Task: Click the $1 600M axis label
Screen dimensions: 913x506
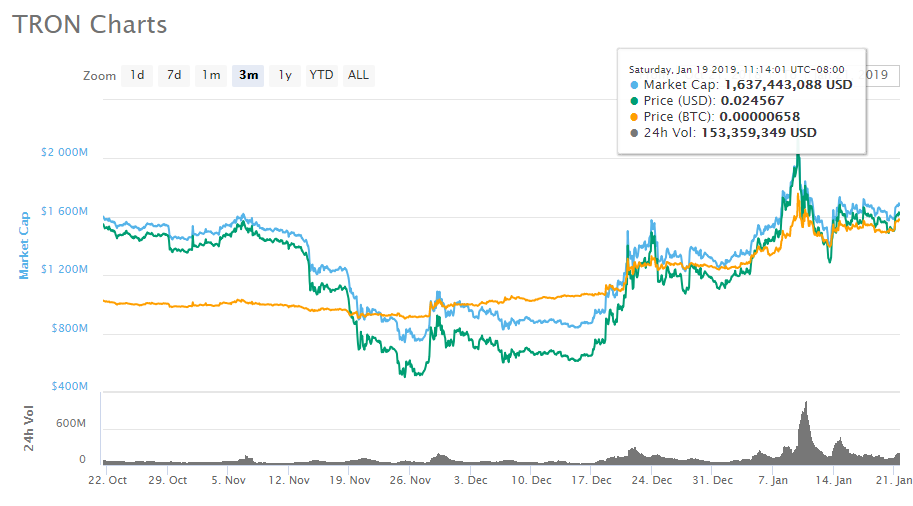Action: [64, 211]
